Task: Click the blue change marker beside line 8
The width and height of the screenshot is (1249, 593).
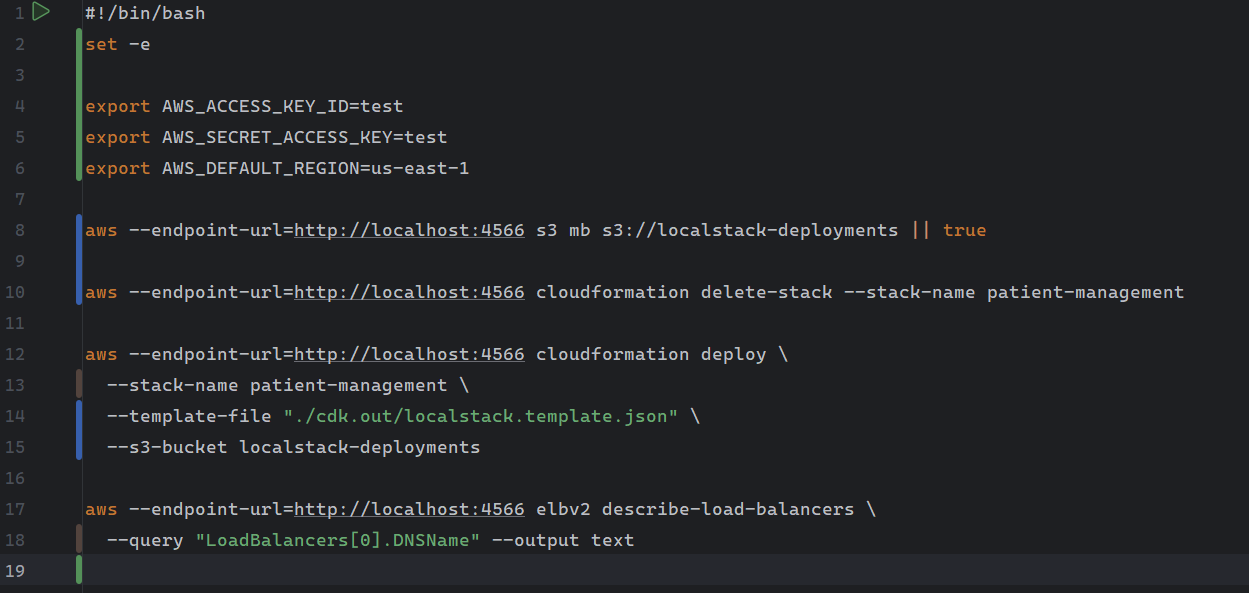Action: 79,230
